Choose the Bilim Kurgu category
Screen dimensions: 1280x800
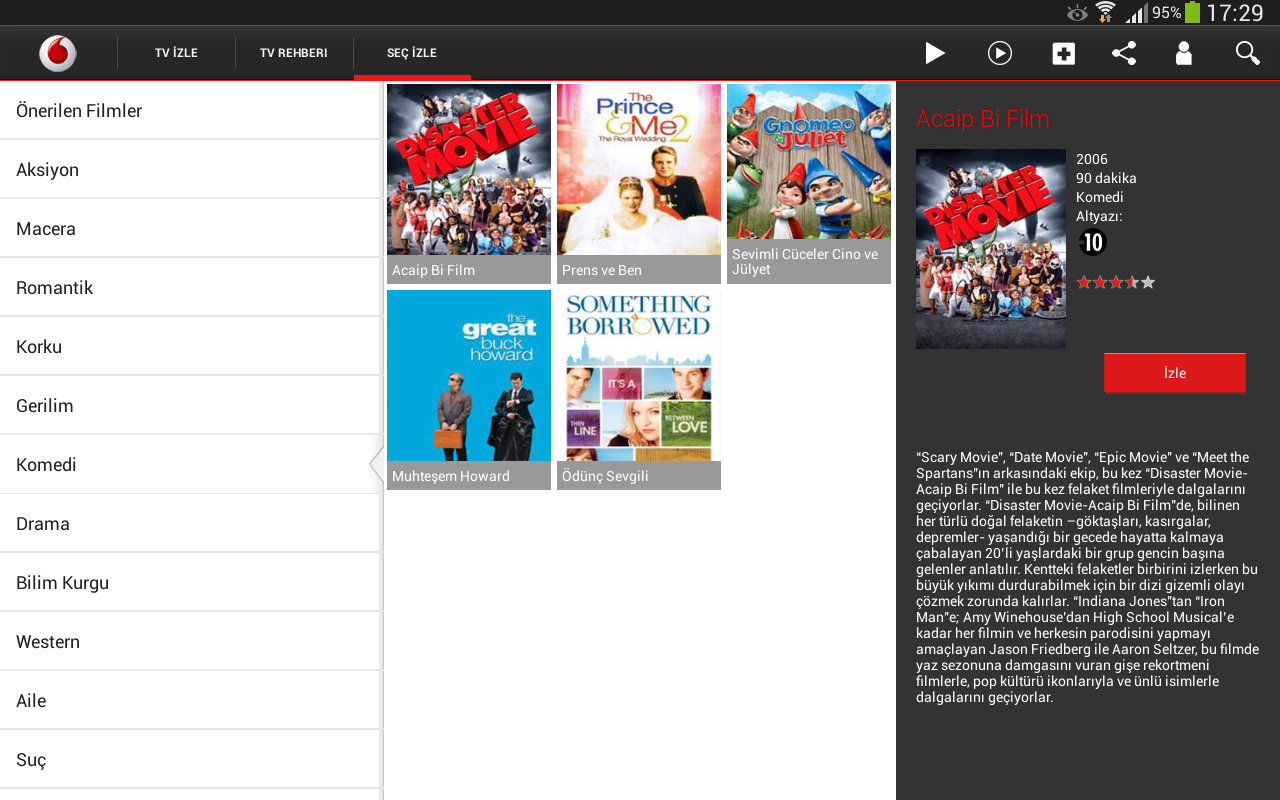click(x=191, y=583)
